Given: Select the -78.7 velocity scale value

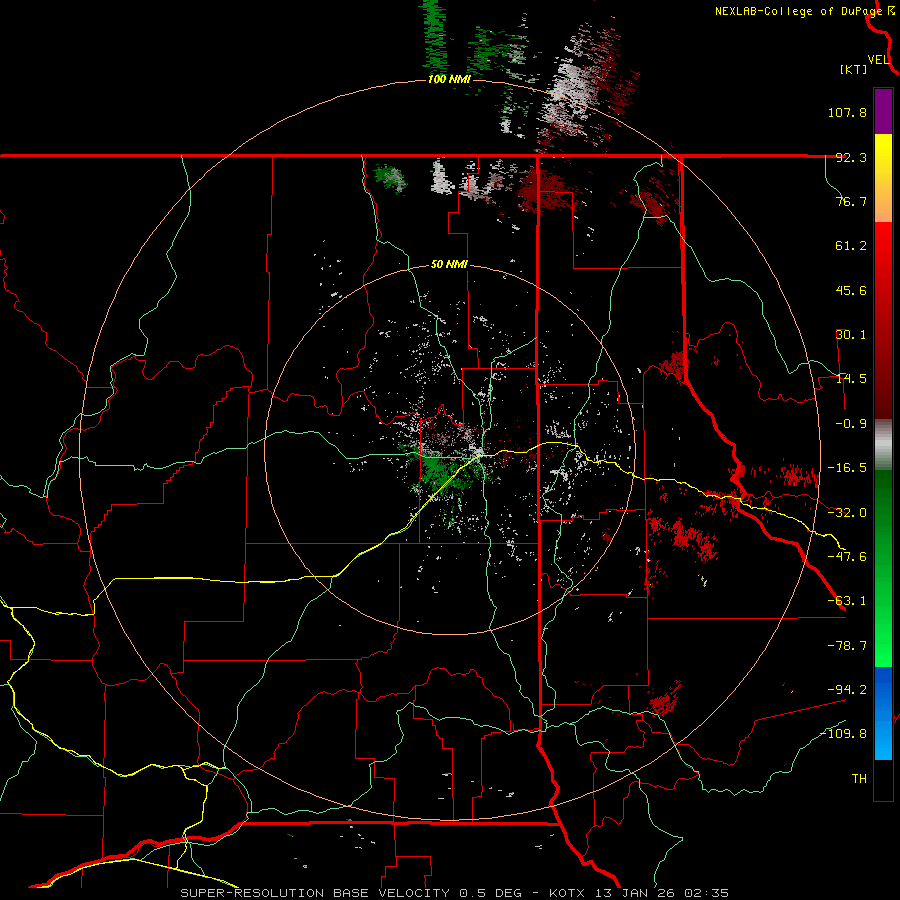Looking at the screenshot, I should click(847, 646).
